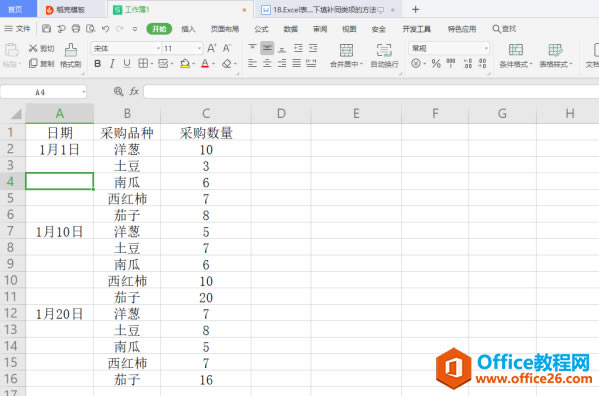Switch to the 页面布局 (Page Layout) tab
The height and width of the screenshot is (396, 599).
click(x=225, y=29)
